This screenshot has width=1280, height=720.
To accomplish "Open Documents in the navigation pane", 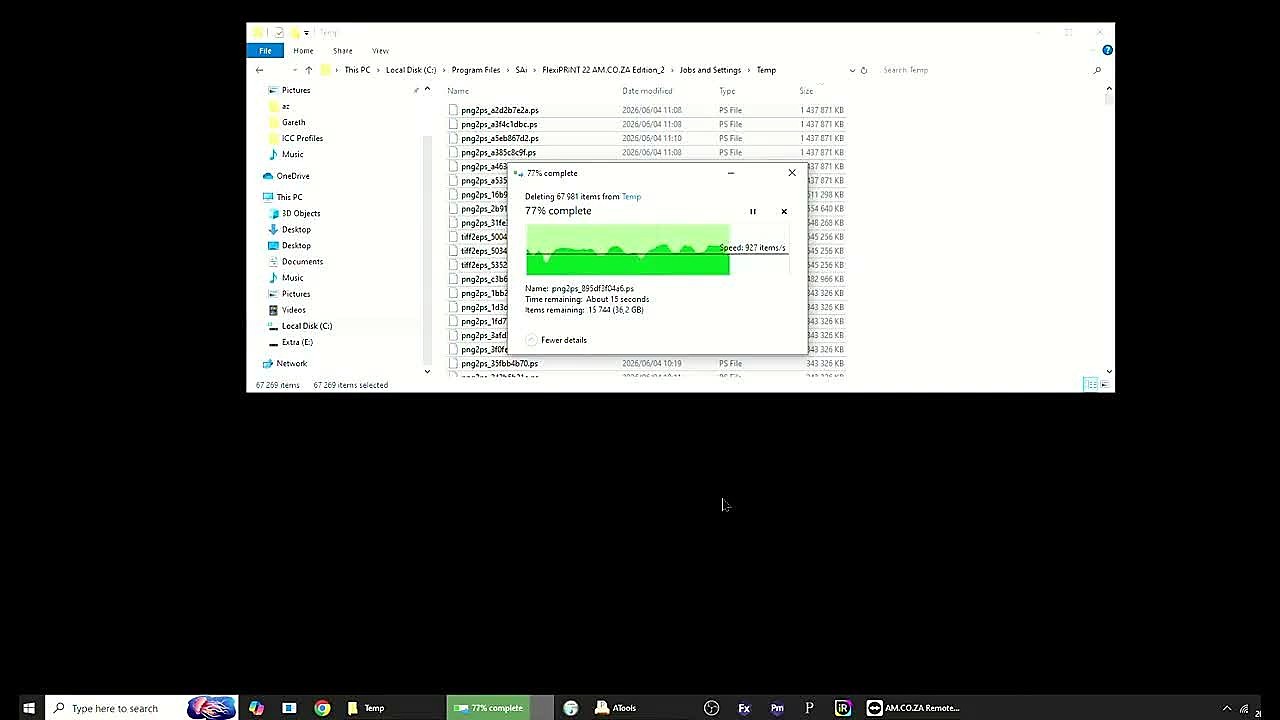I will click(x=295, y=262).
